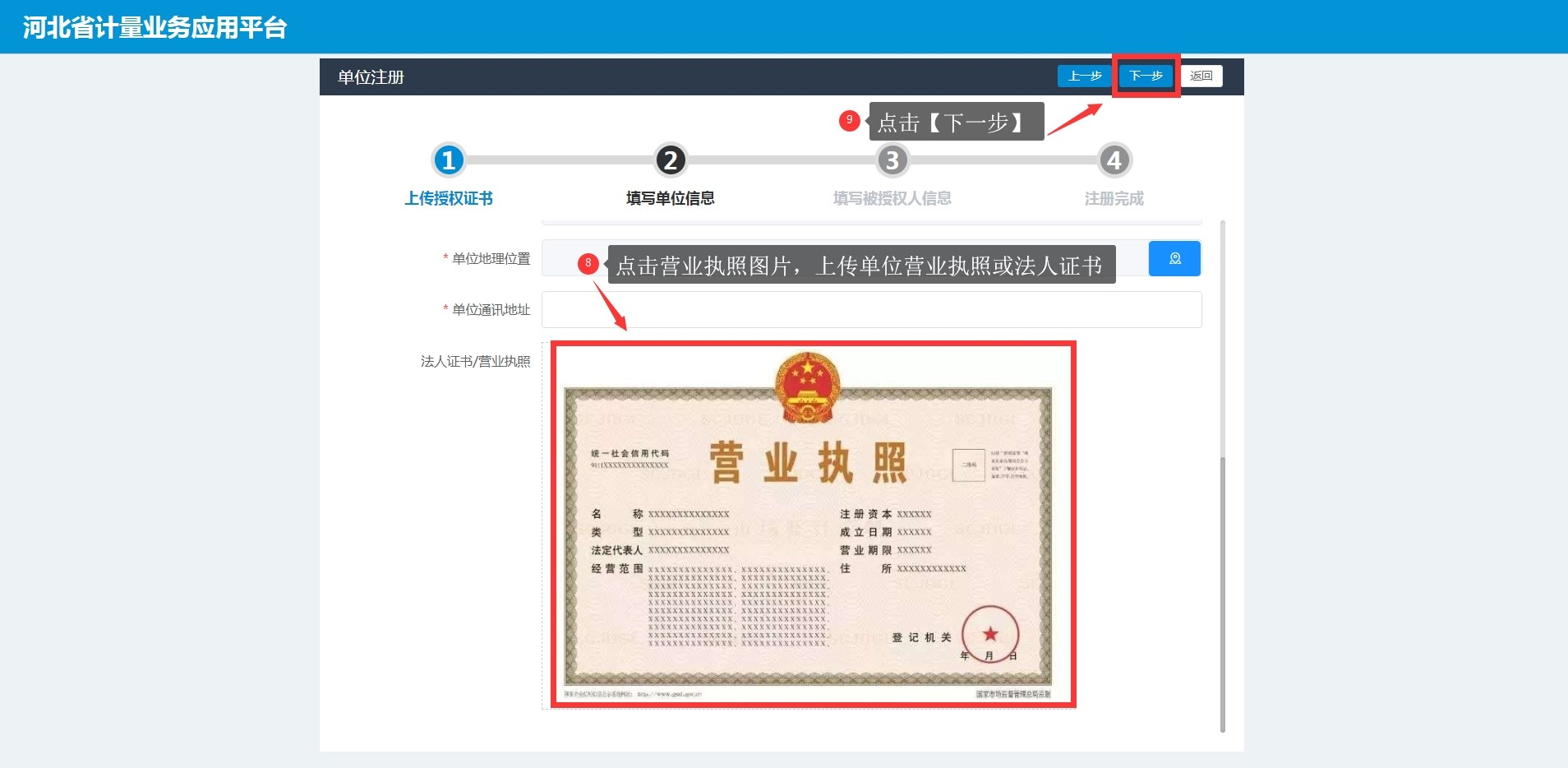The height and width of the screenshot is (768, 1568).
Task: Click the red number 9 annotation badge
Action: pyautogui.click(x=849, y=120)
